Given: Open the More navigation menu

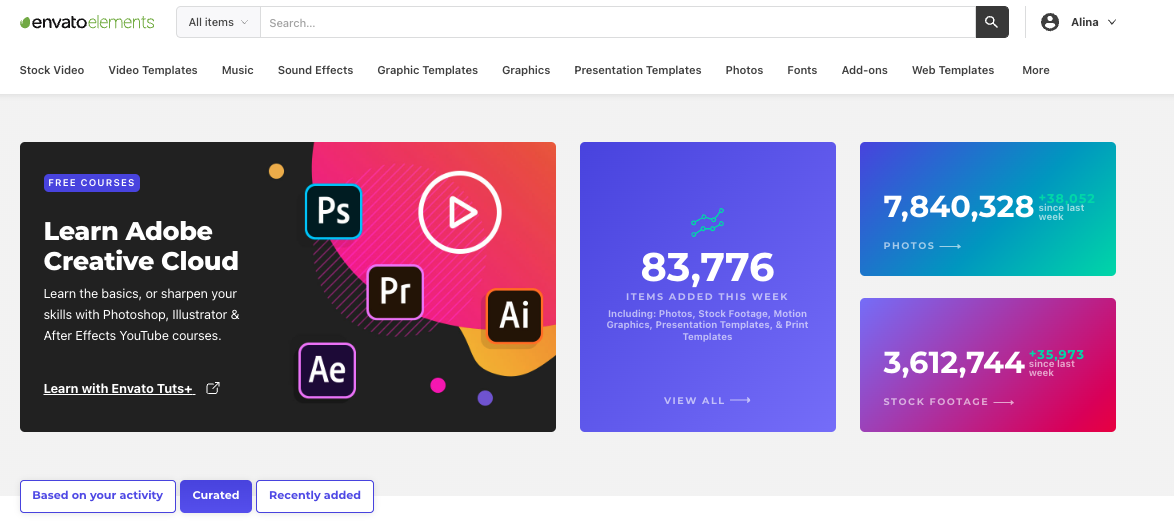Looking at the screenshot, I should click(x=1035, y=70).
